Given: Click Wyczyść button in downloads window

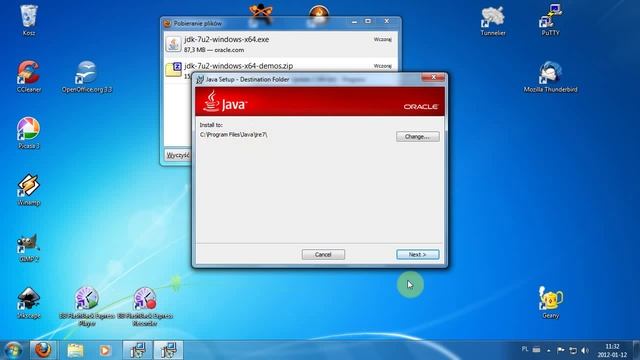Looking at the screenshot, I should (x=178, y=155).
